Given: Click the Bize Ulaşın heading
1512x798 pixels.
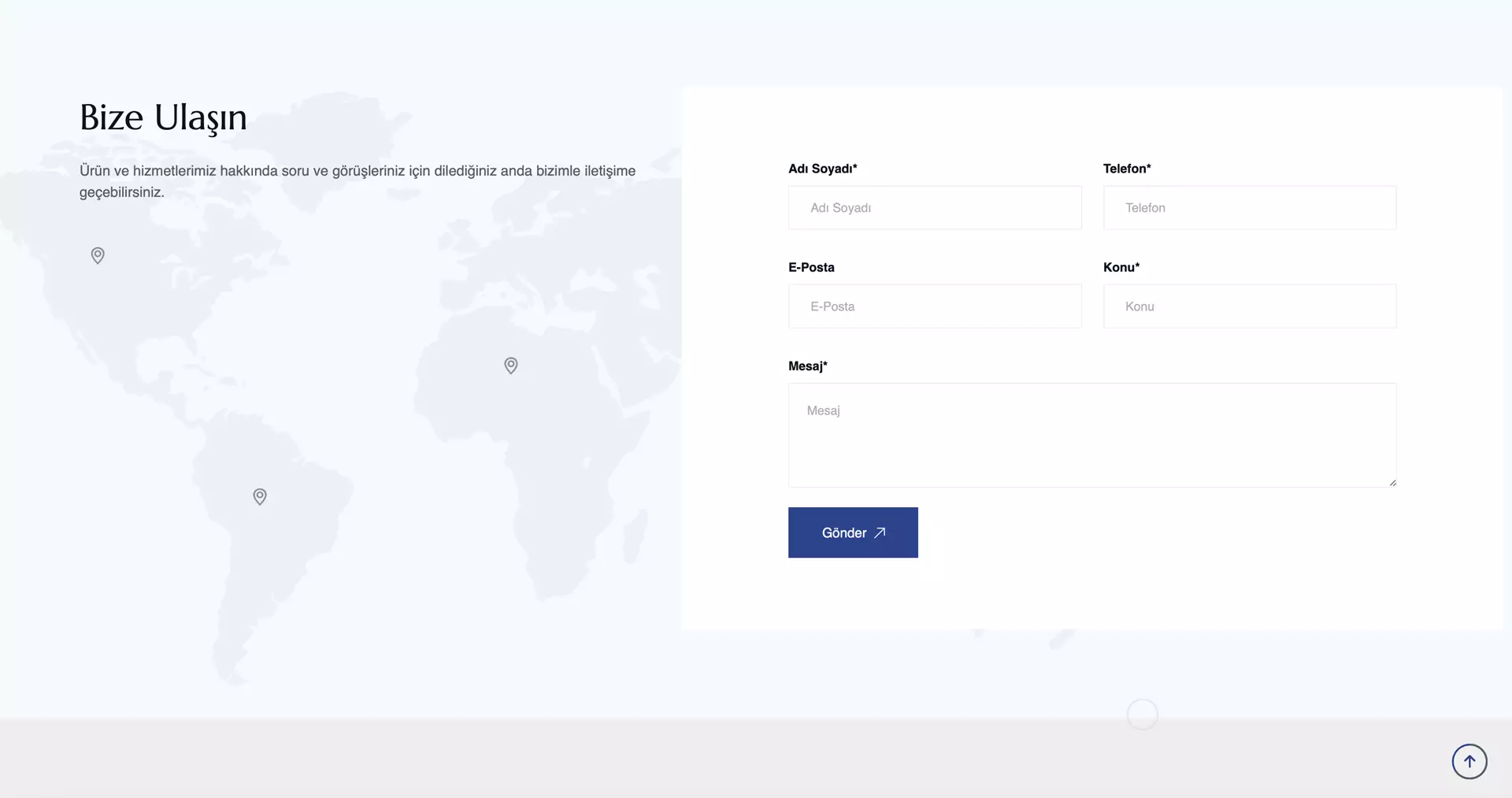Looking at the screenshot, I should pos(163,118).
